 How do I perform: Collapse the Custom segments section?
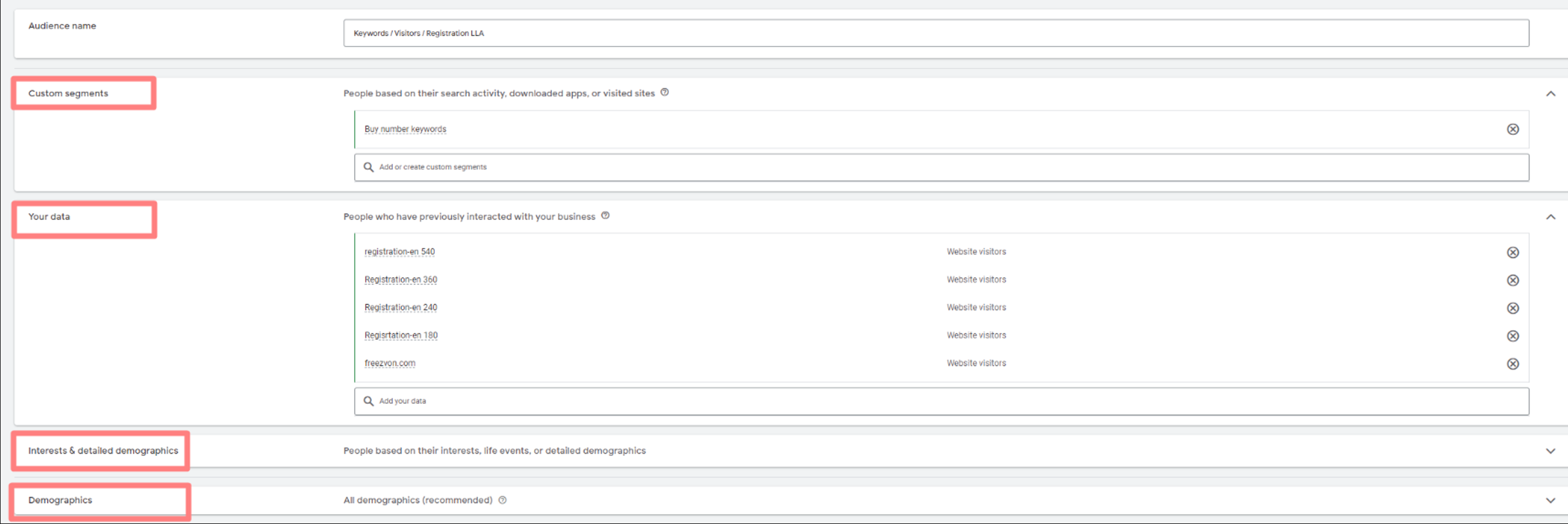click(x=1550, y=94)
